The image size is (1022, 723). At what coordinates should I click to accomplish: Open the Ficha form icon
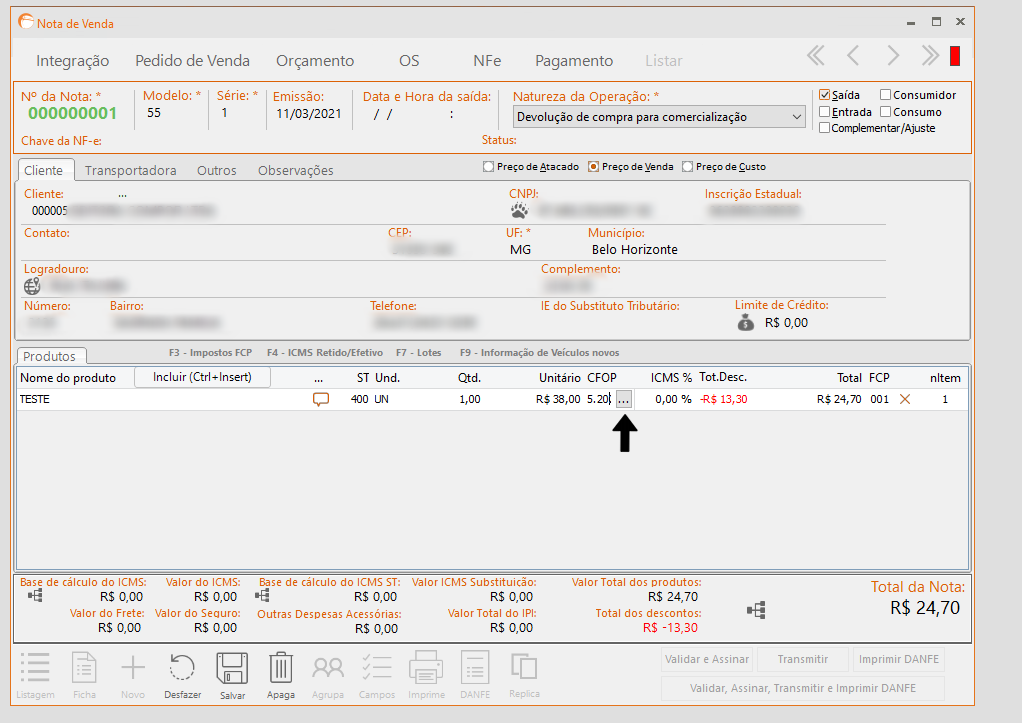point(84,668)
